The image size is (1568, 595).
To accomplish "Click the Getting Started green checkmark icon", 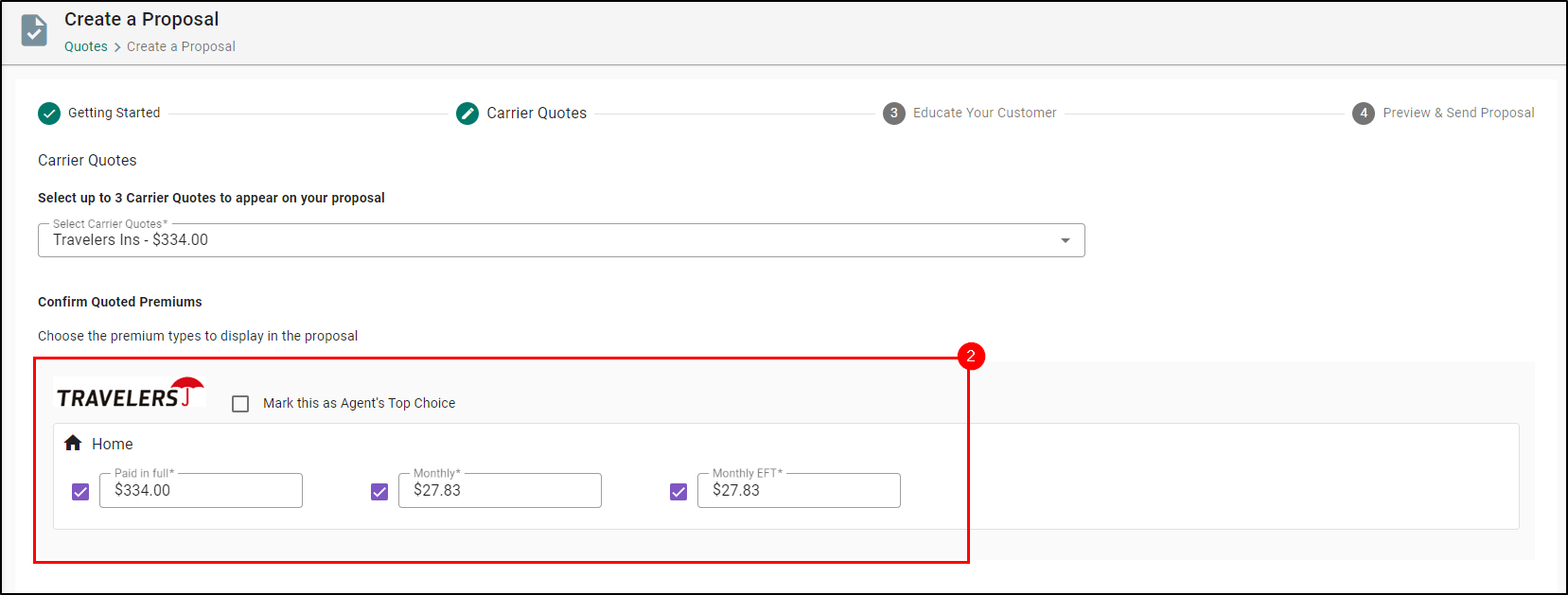I will (49, 114).
